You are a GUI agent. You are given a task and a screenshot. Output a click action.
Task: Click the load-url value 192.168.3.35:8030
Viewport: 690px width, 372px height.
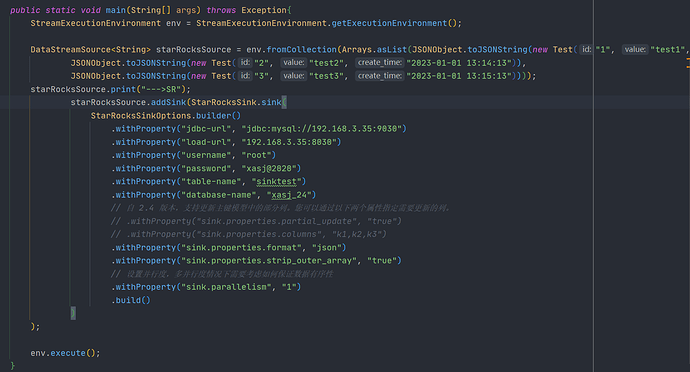289,142
